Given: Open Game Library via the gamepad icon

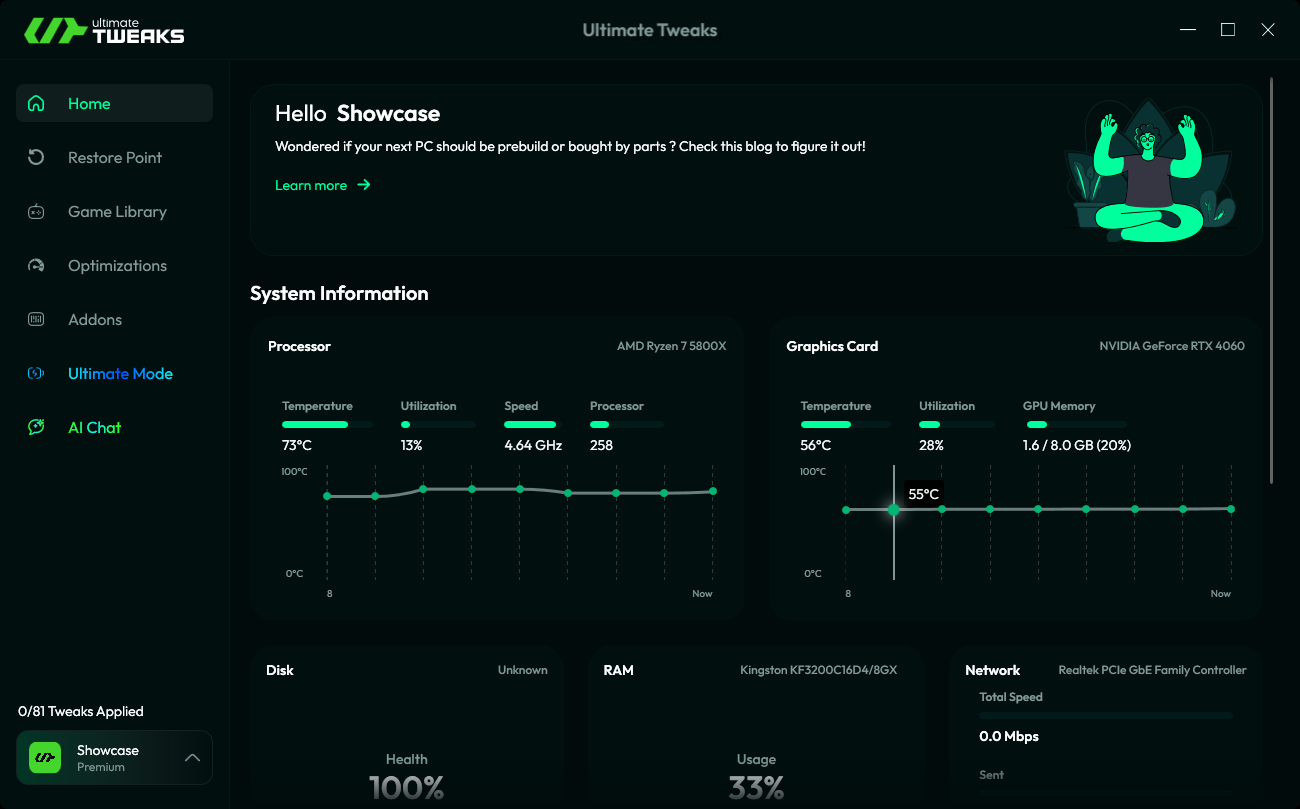Looking at the screenshot, I should [x=36, y=211].
